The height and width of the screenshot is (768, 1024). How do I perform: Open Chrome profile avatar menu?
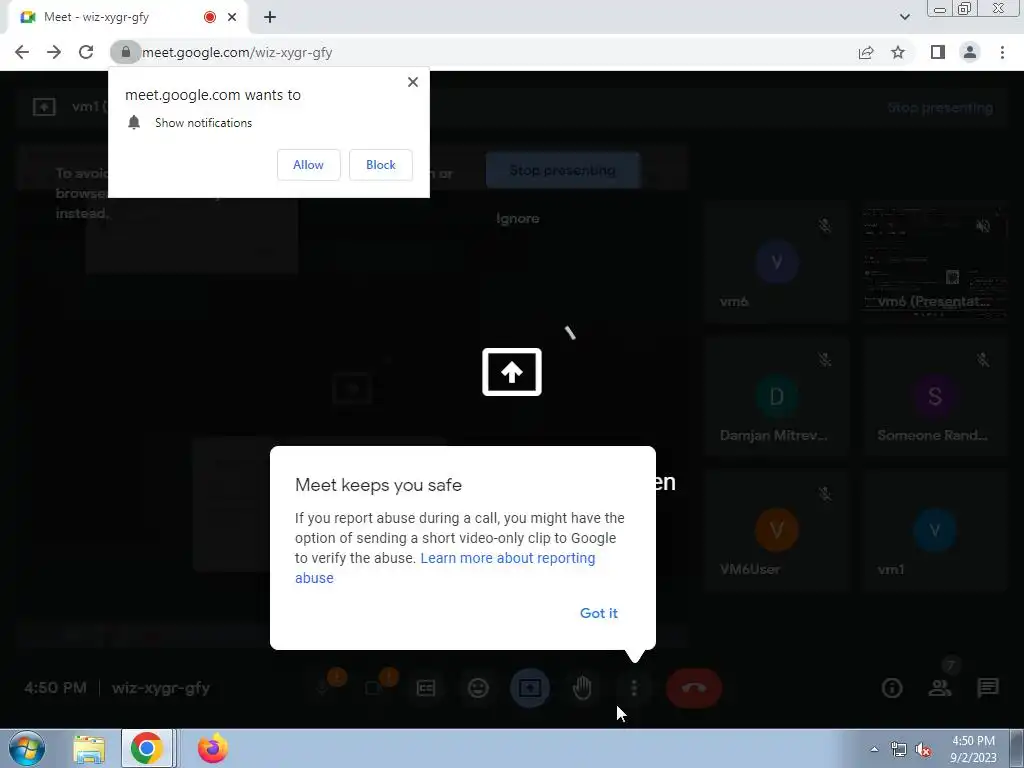tap(970, 52)
